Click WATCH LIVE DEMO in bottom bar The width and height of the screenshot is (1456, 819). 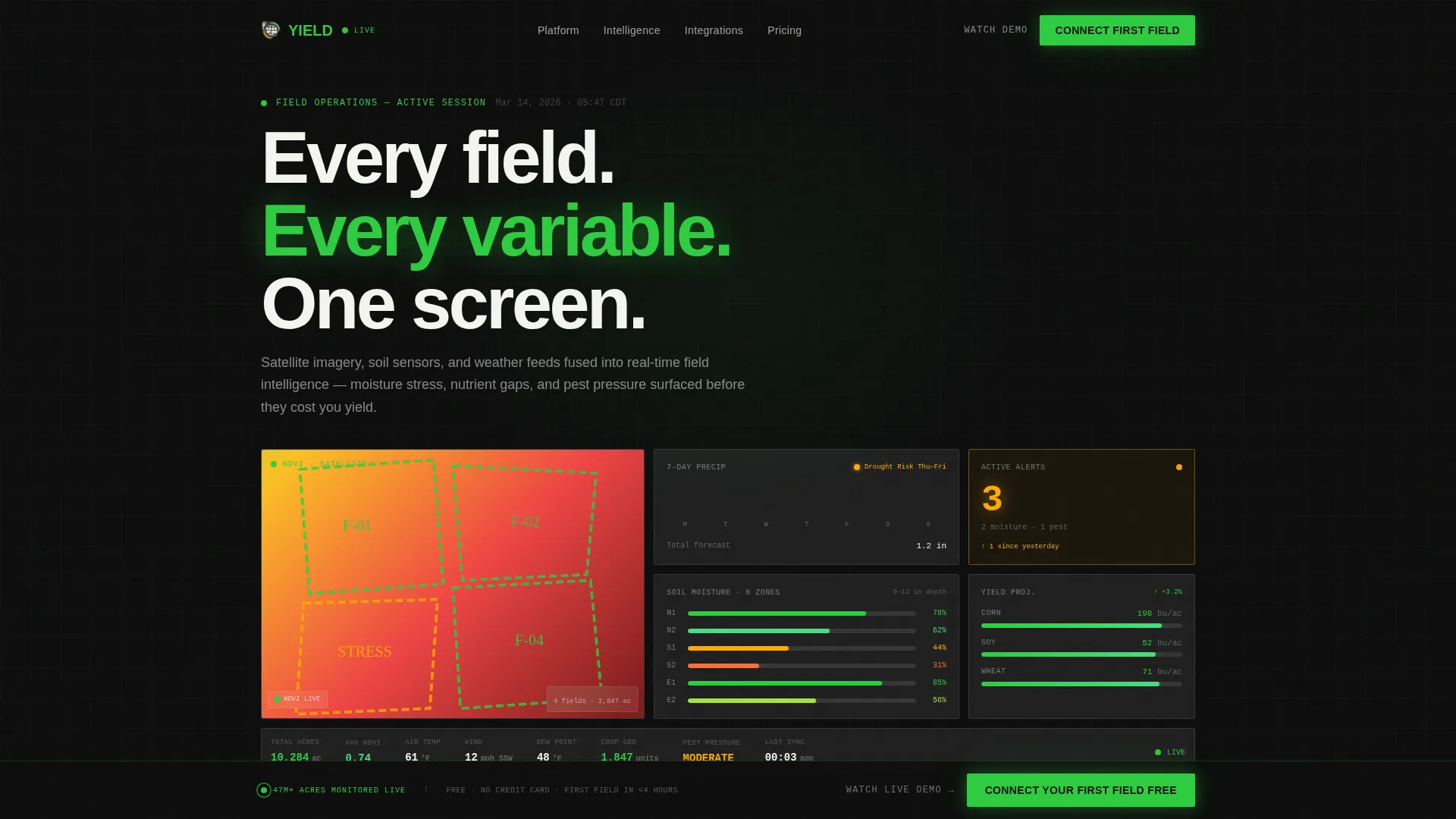coord(900,790)
